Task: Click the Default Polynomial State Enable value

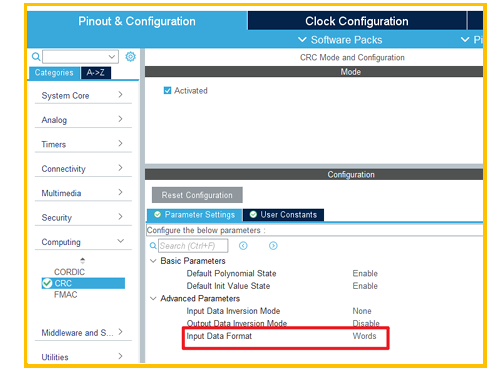Action: pos(365,274)
